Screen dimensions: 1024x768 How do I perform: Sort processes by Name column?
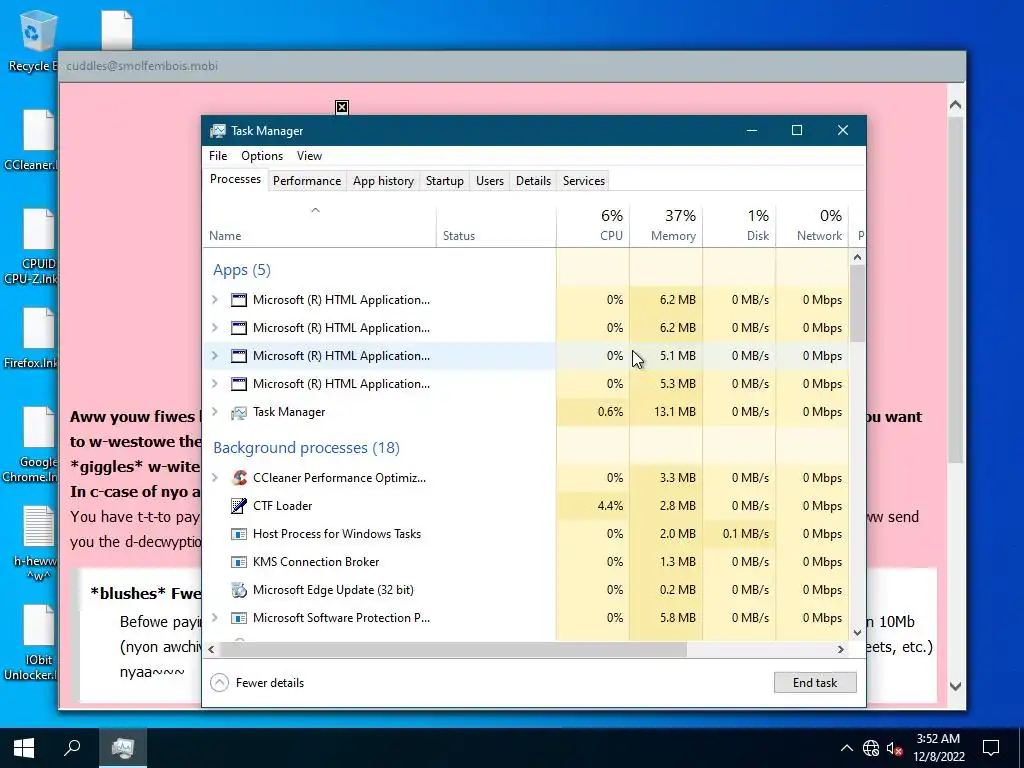[319, 226]
